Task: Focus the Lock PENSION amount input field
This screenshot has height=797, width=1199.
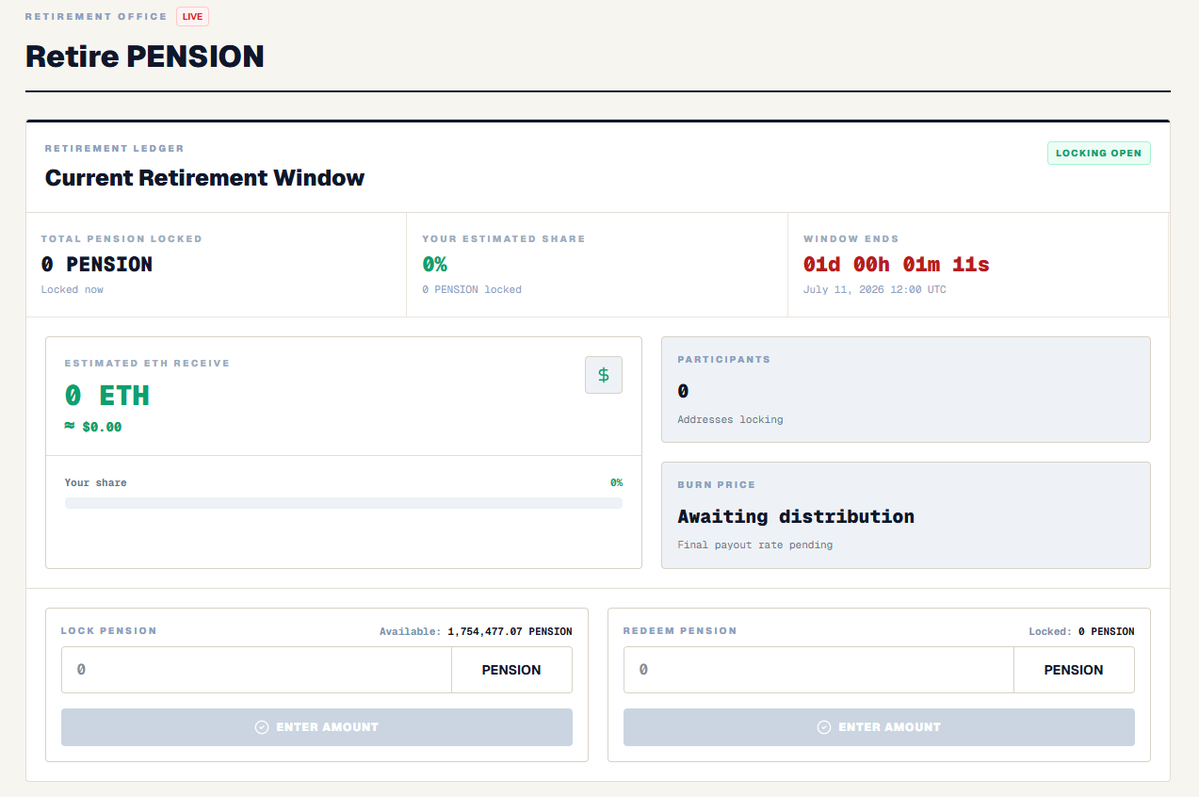Action: (256, 669)
